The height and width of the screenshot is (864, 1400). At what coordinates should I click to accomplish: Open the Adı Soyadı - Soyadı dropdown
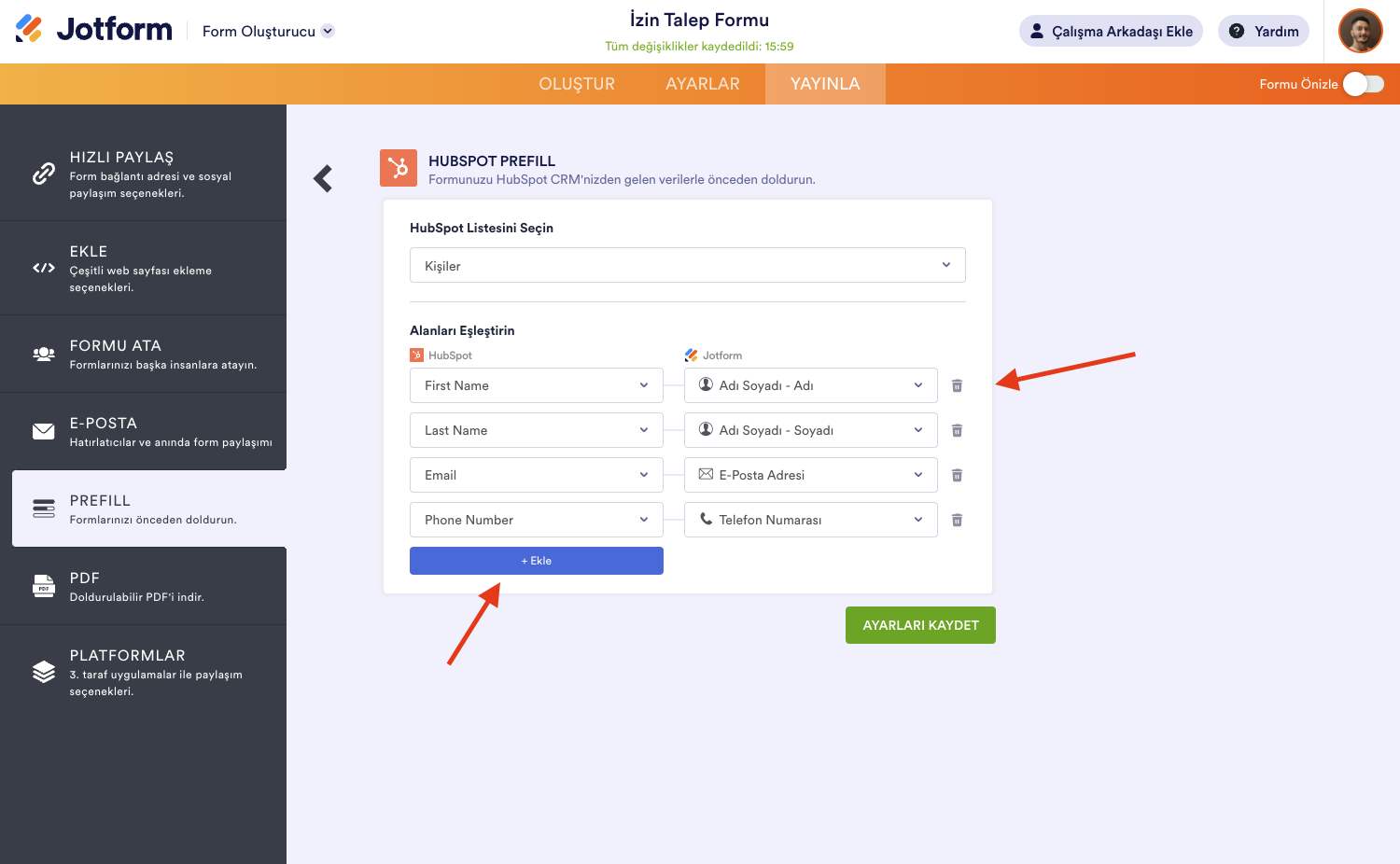pos(811,430)
